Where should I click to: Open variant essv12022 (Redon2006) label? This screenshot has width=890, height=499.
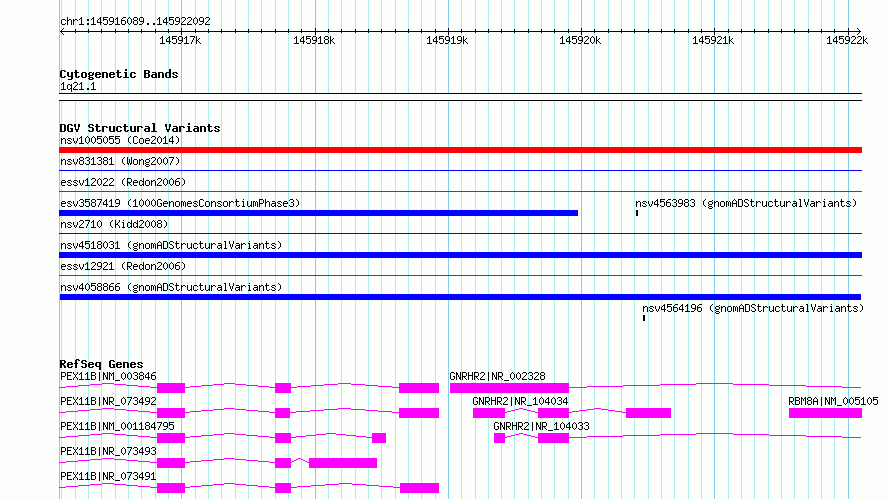(123, 182)
